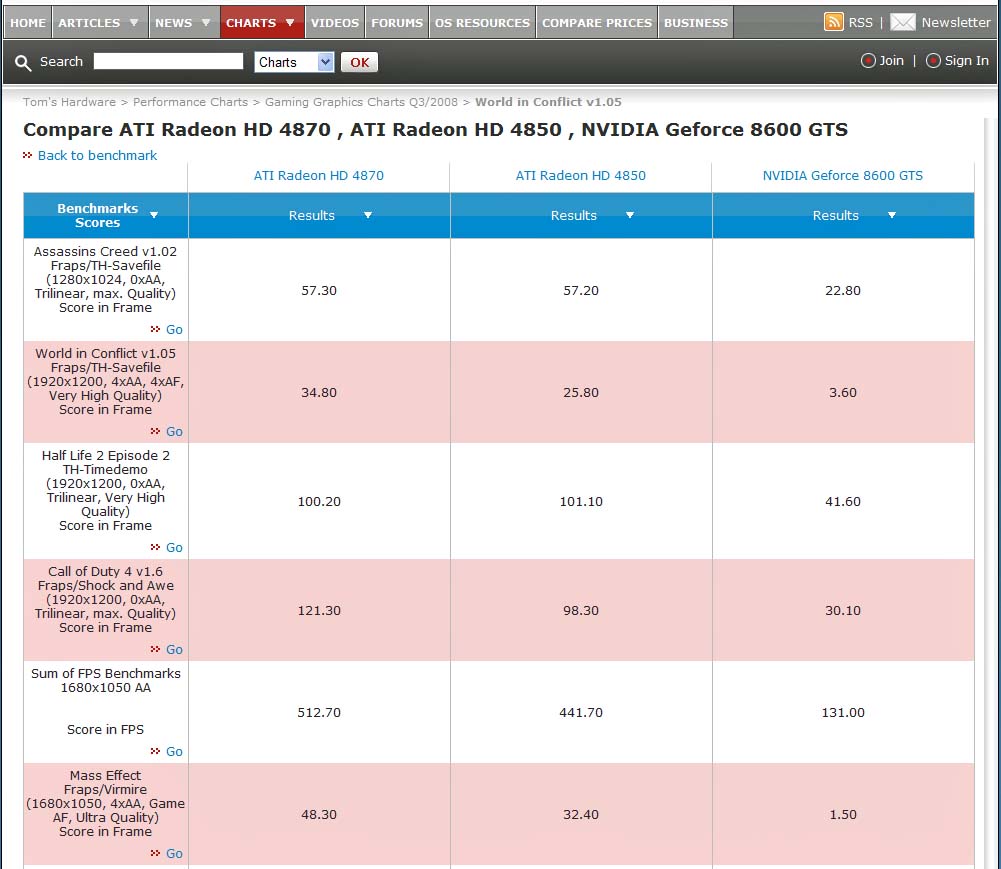Click the RSS feed icon

tap(833, 22)
